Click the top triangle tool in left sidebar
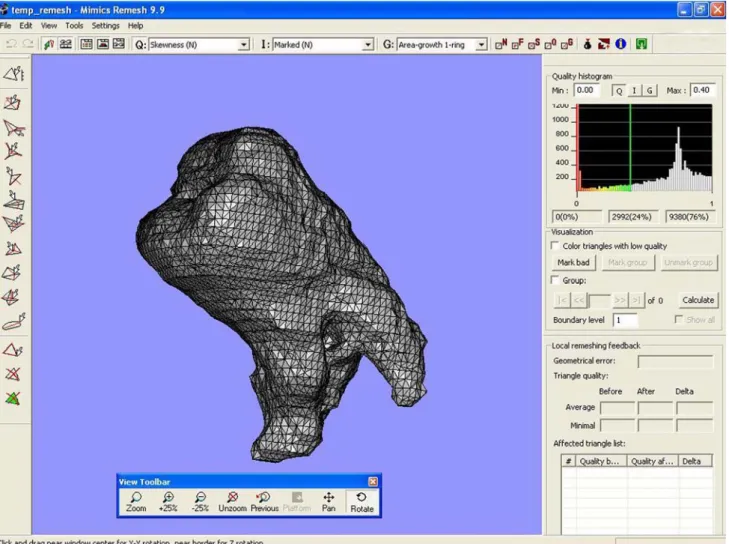 (x=13, y=73)
